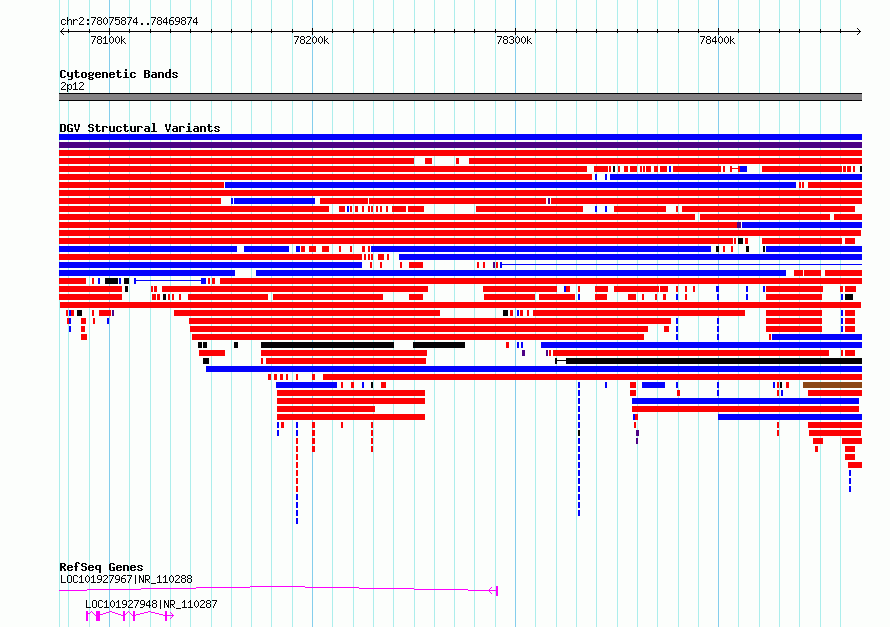This screenshot has height=627, width=890.
Task: Click the left arrowhead of the scale ruler
Action: pyautogui.click(x=62, y=32)
